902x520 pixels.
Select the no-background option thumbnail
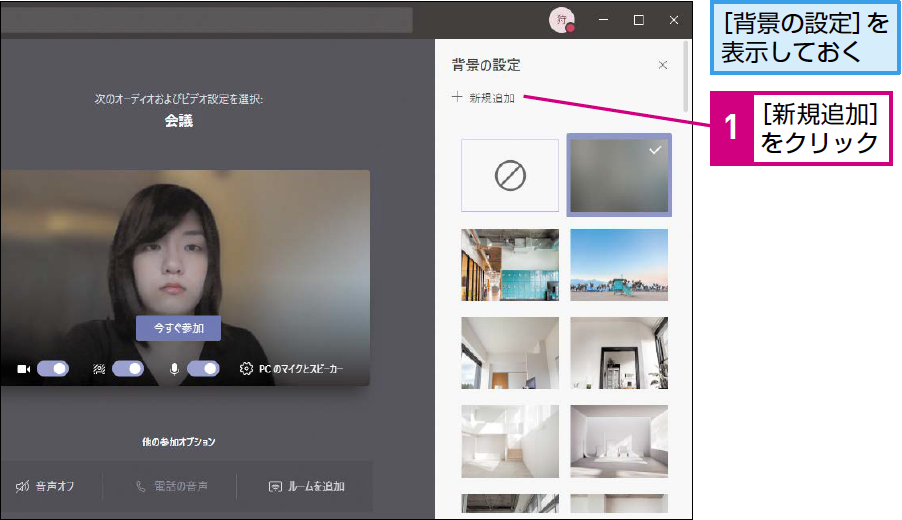click(x=510, y=175)
